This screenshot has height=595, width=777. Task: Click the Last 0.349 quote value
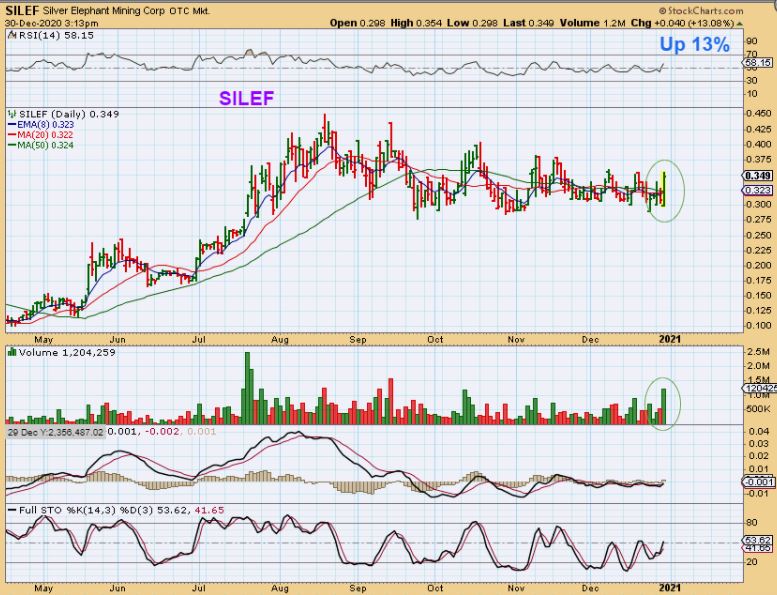click(x=528, y=23)
